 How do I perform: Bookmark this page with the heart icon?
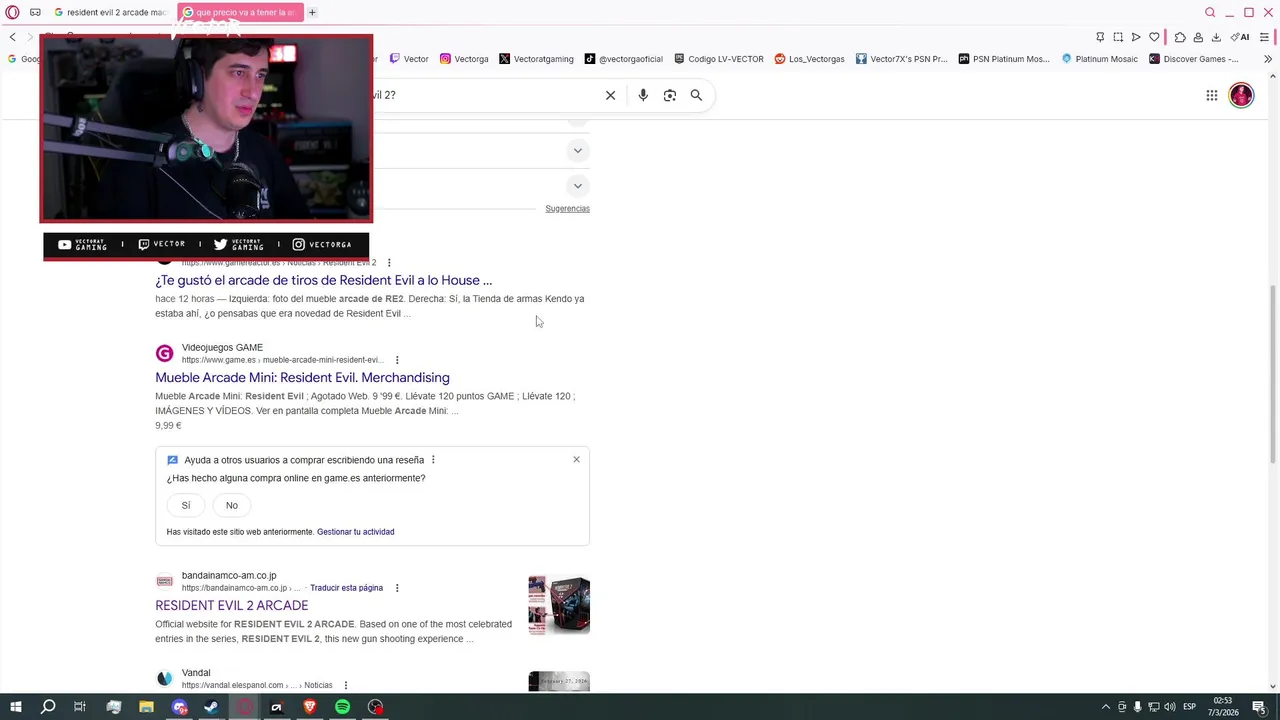pyautogui.click(x=1154, y=37)
